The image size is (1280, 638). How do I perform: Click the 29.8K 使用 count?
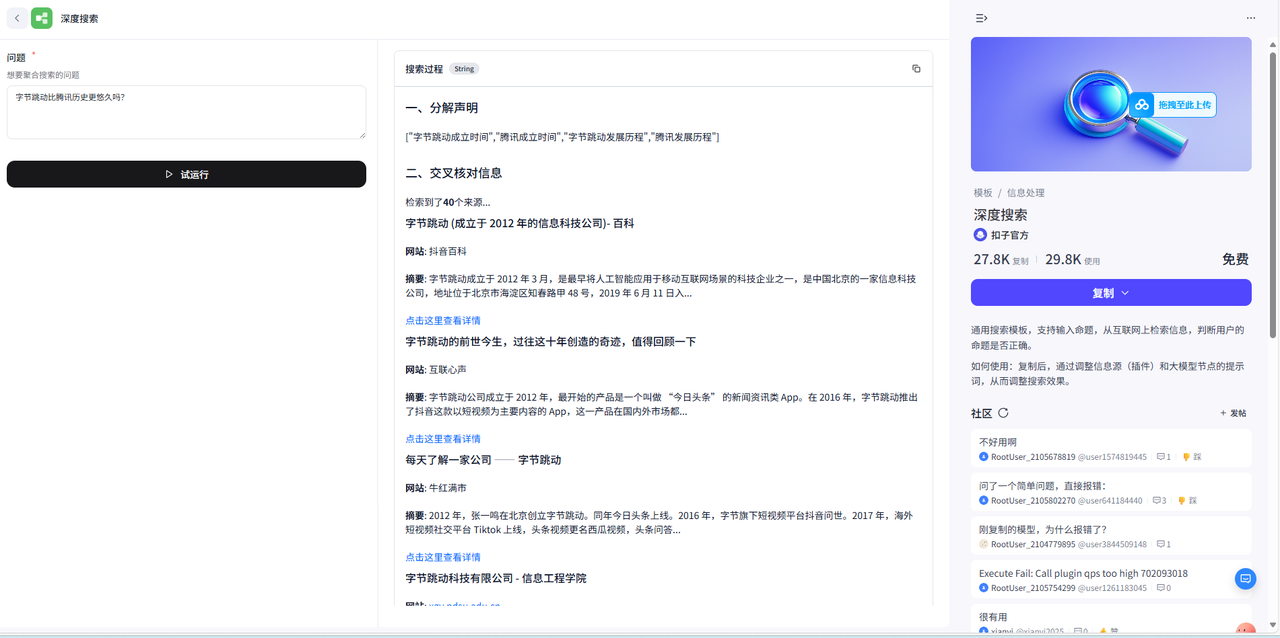1073,259
